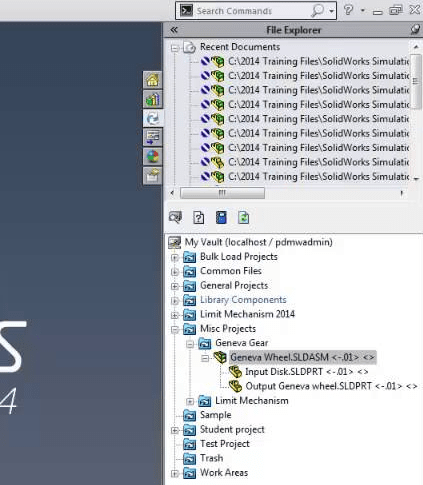Viewport: 423px width, 485px height.
Task: Click the Geneva Wheel assembly icon
Action: (220, 357)
